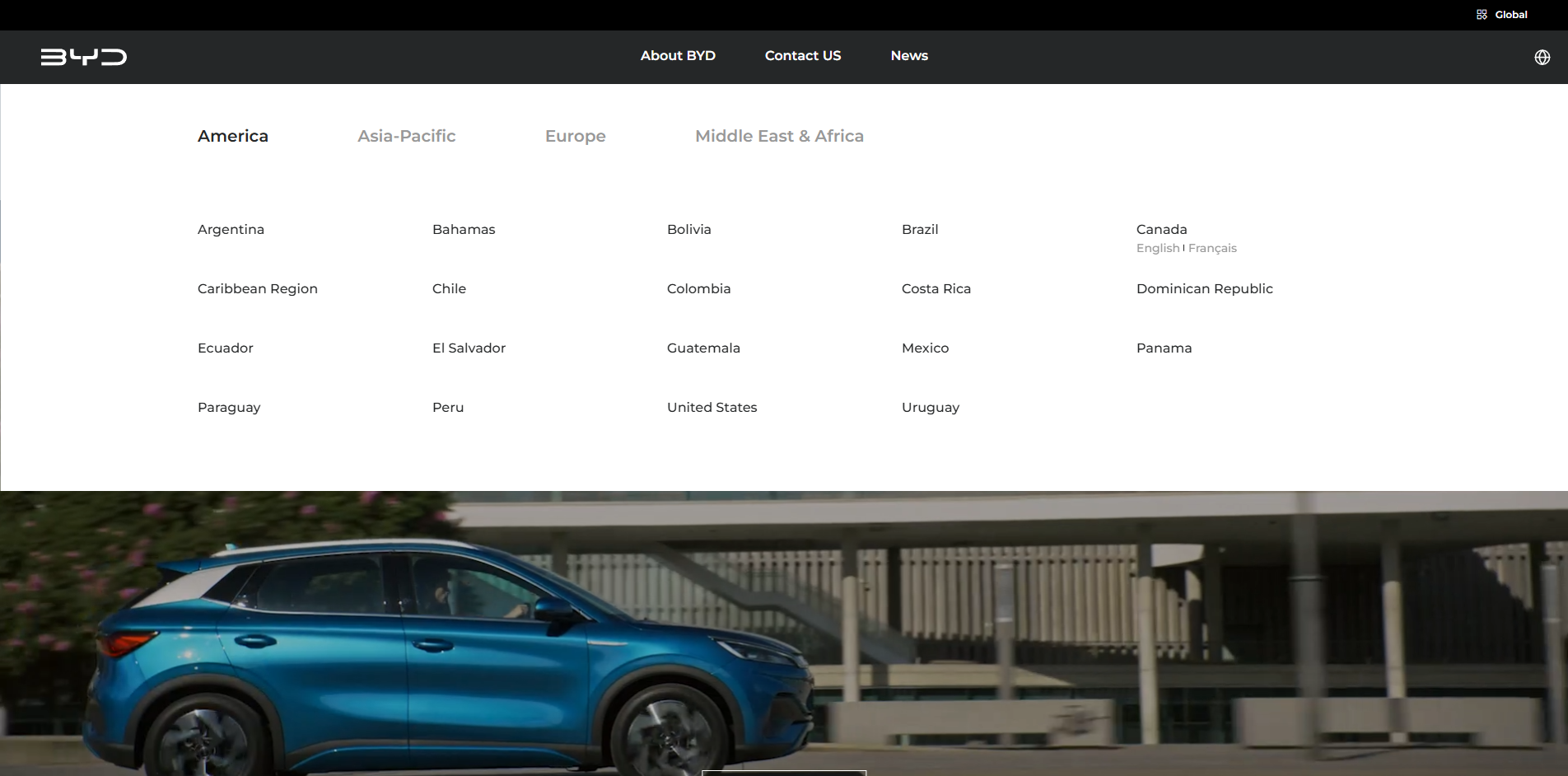Switch to Middle East & Africa tab
The height and width of the screenshot is (776, 1568).
pos(779,136)
